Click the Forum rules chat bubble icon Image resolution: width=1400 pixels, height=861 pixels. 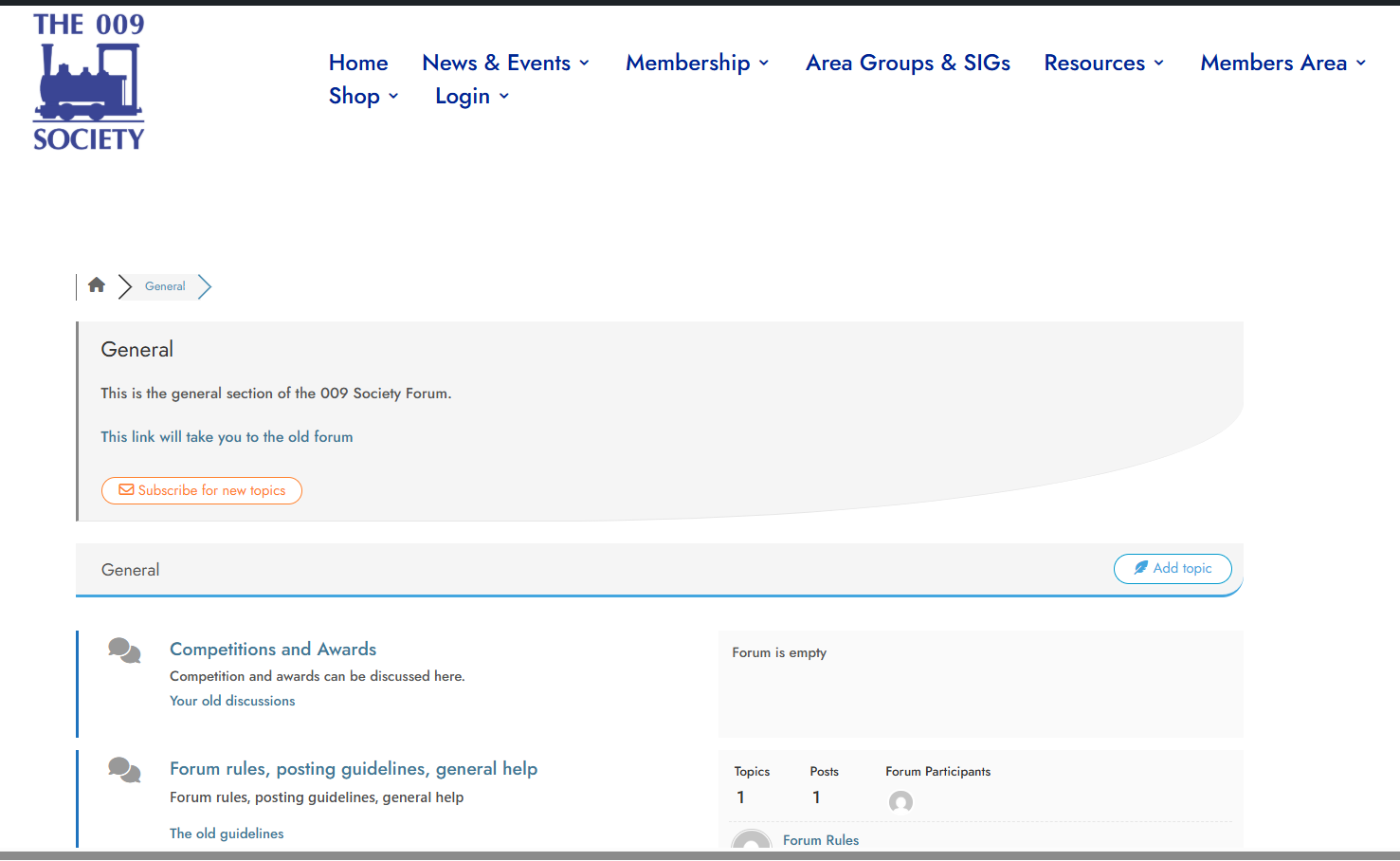tap(124, 770)
